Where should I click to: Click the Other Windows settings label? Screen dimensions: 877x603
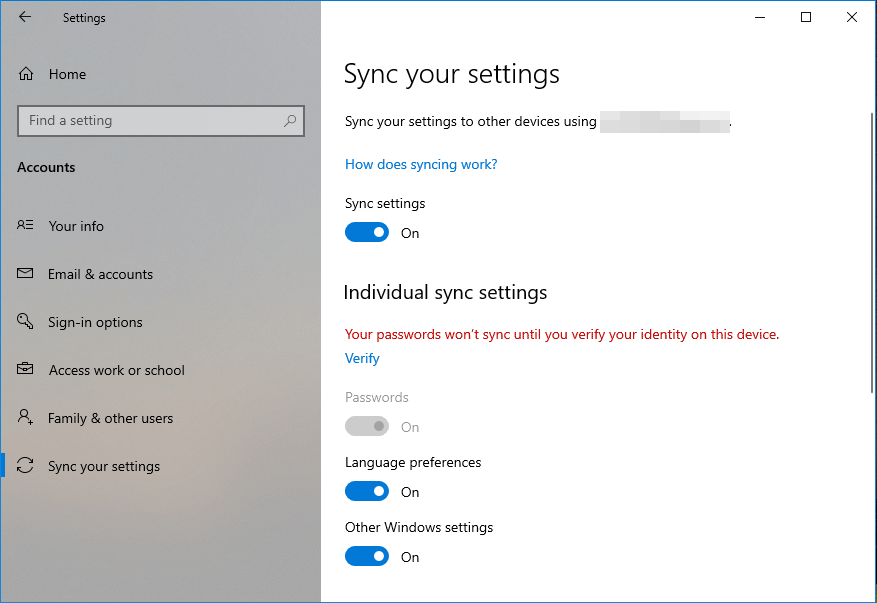(419, 527)
